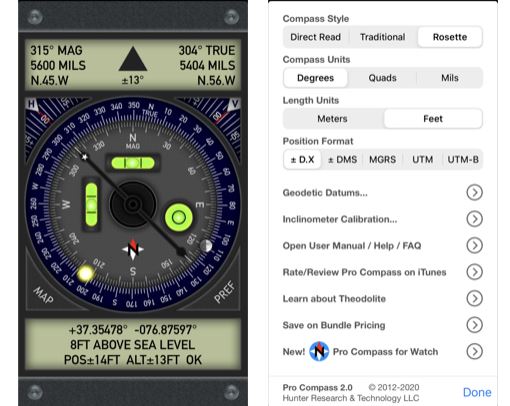
Task: Open preferences via the PREF corner
Action: click(x=224, y=292)
